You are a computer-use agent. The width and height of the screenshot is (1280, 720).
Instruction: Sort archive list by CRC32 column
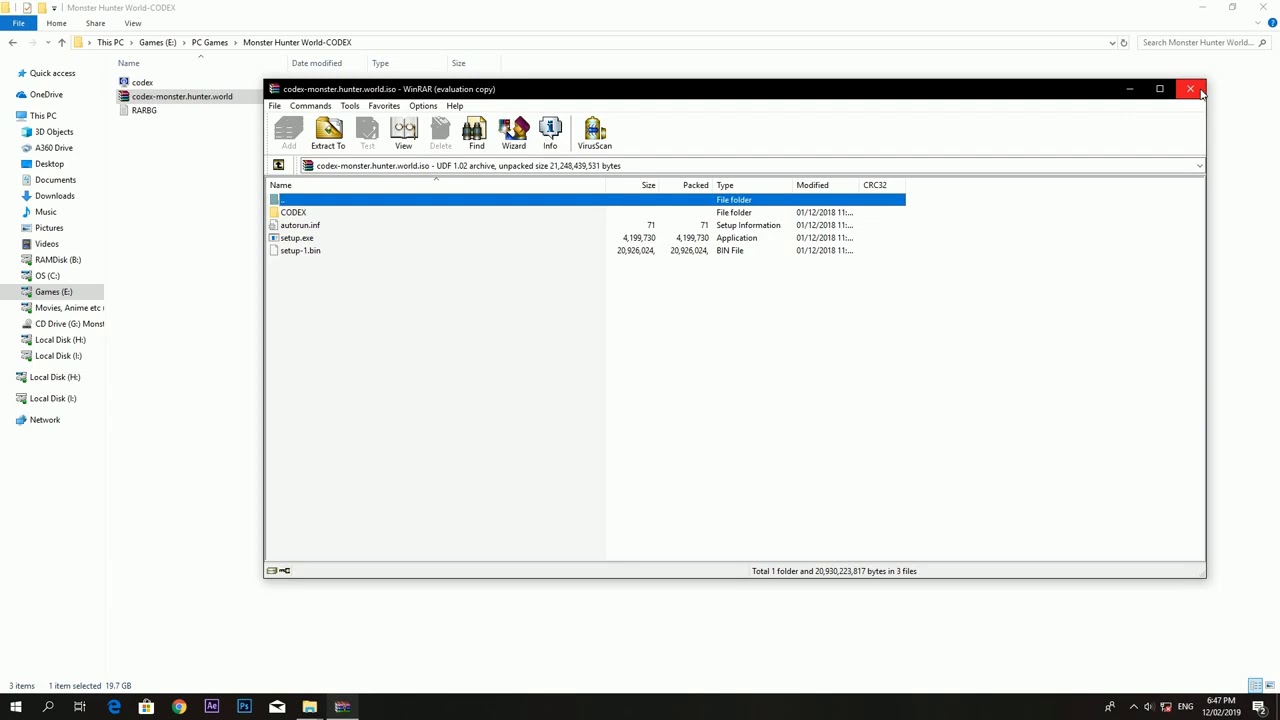click(882, 185)
